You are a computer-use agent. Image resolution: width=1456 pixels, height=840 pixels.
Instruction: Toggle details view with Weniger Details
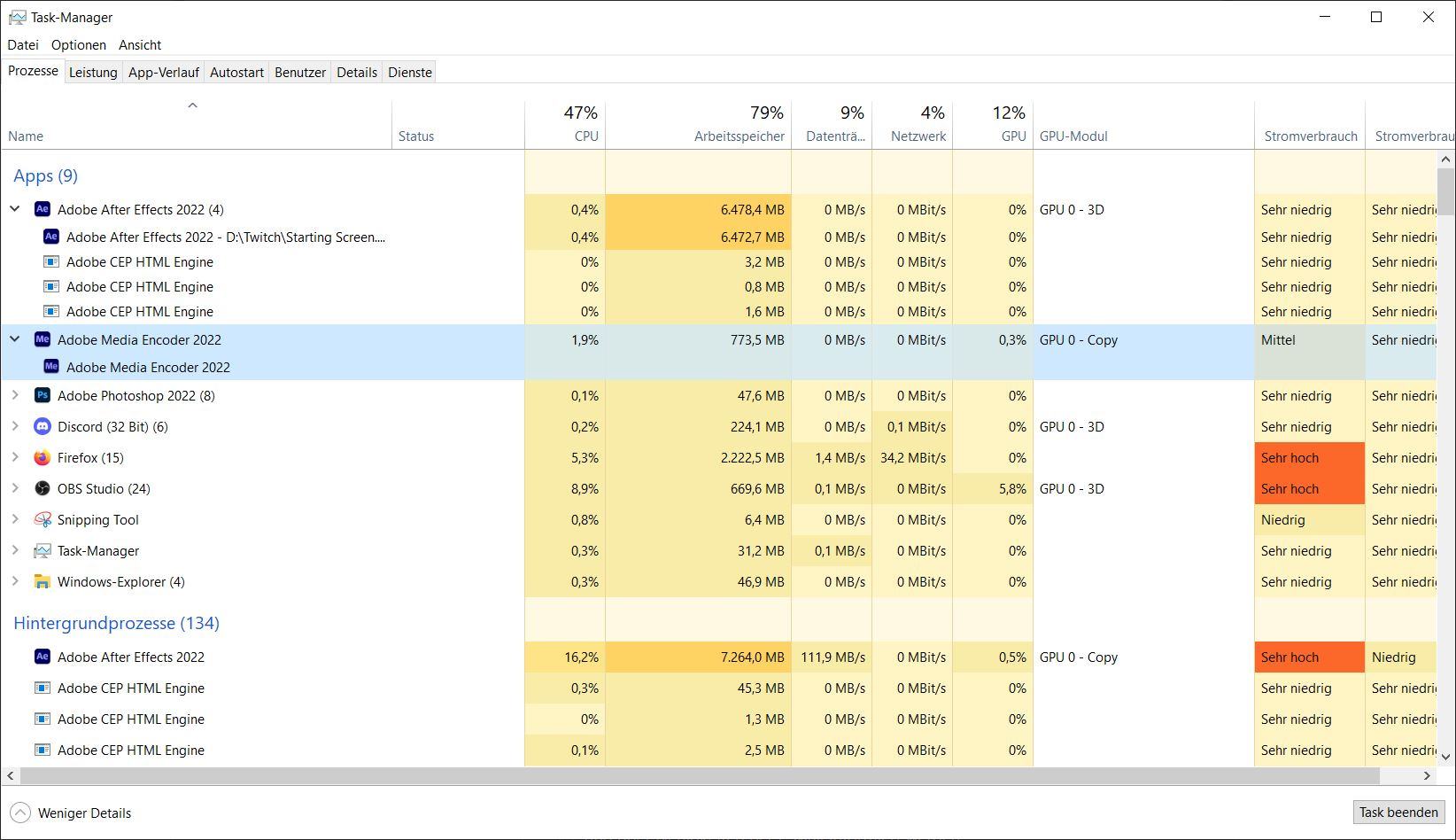pyautogui.click(x=71, y=813)
